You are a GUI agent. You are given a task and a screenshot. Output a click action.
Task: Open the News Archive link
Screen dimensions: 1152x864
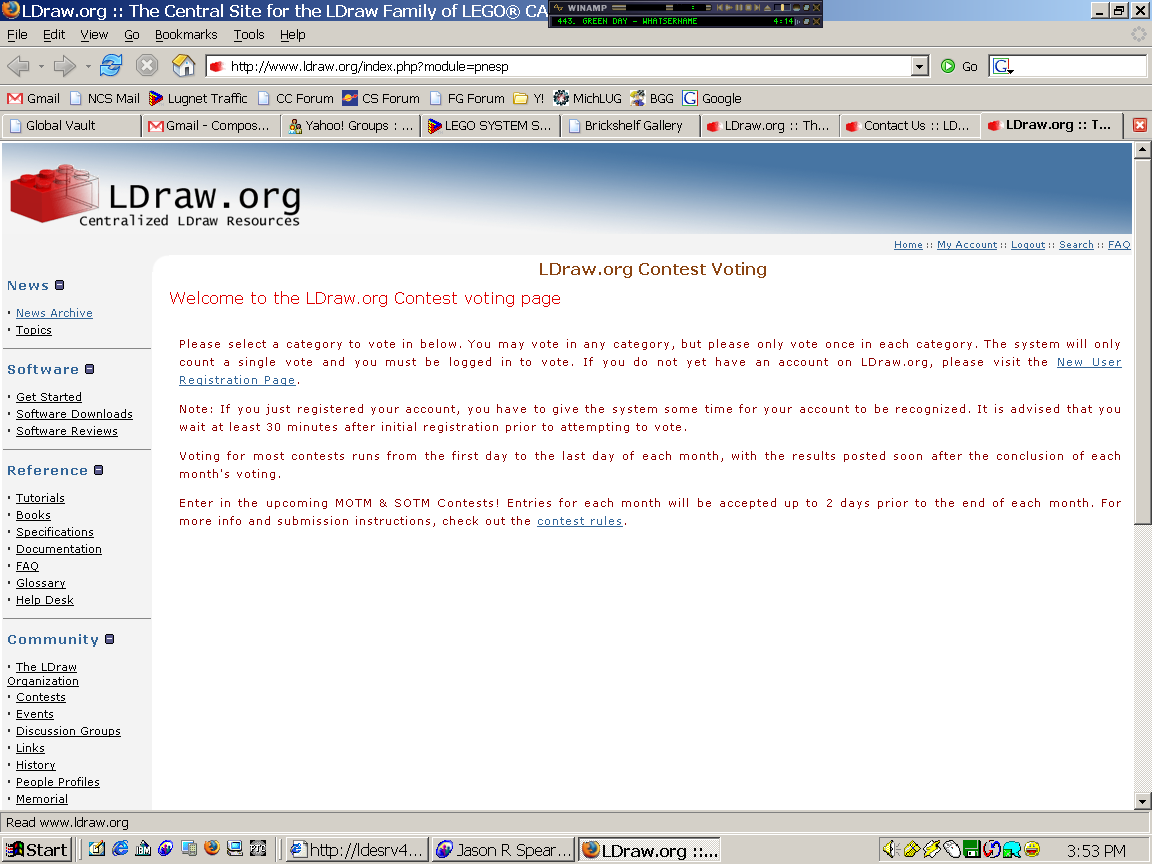click(54, 313)
